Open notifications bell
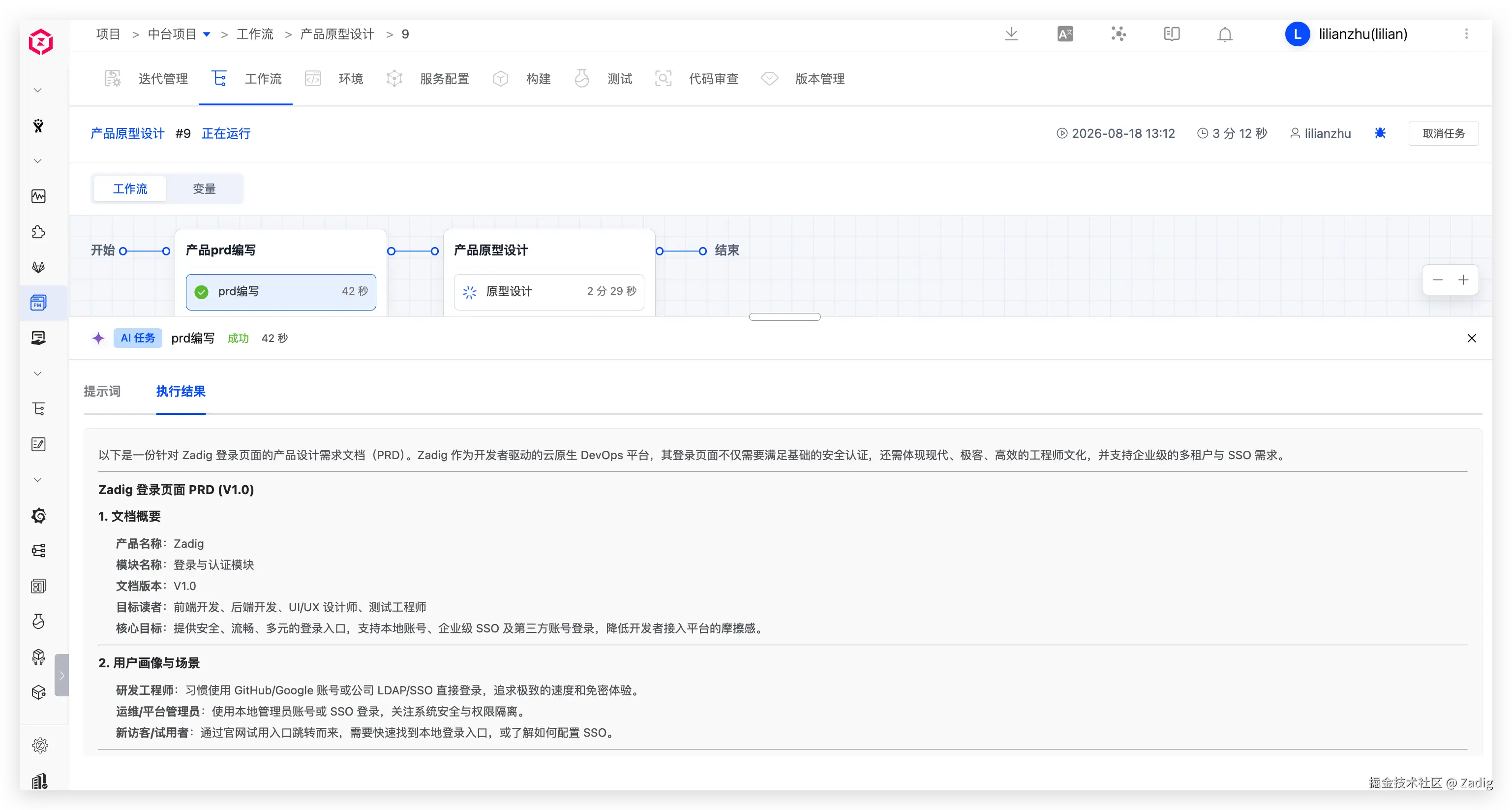The image size is (1512, 810). [x=1225, y=34]
